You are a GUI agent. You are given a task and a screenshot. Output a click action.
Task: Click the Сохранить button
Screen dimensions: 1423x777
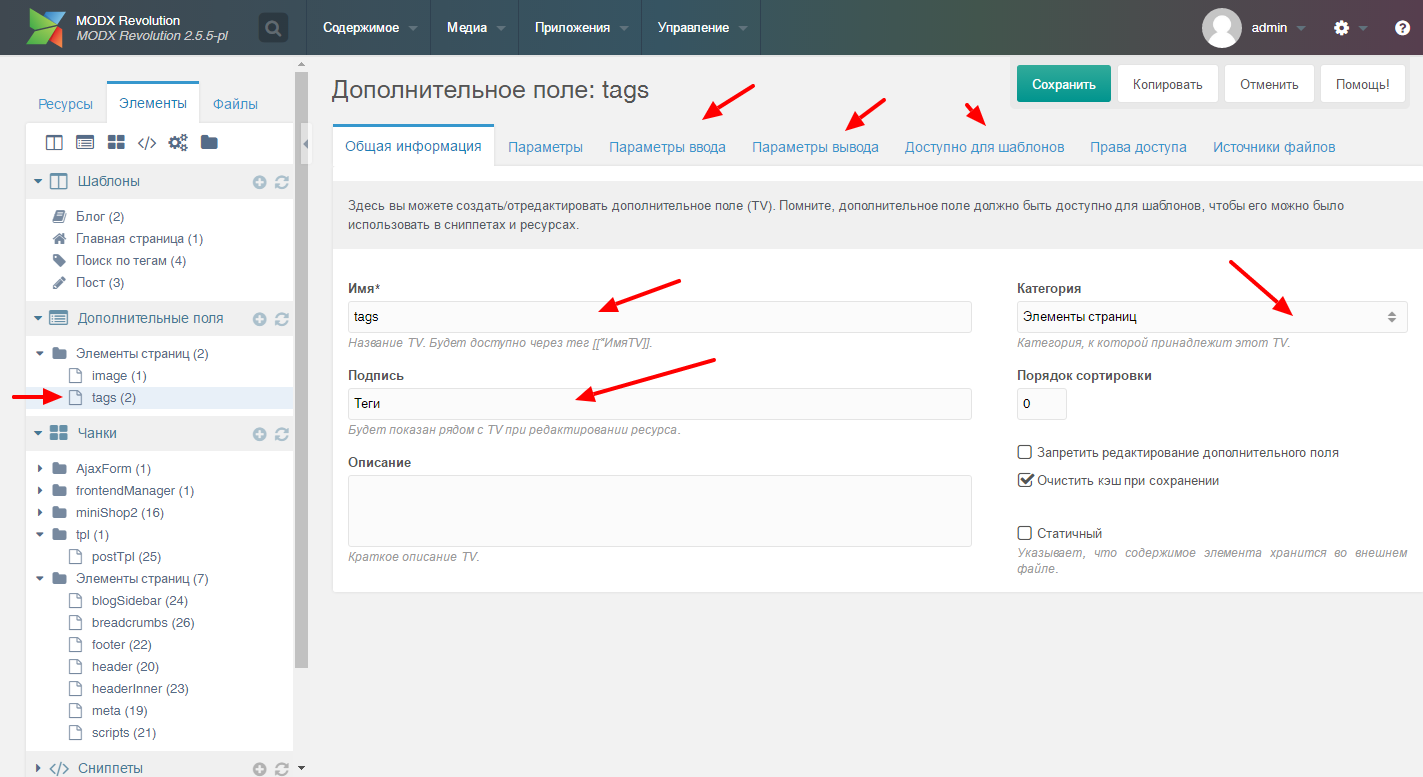1064,84
